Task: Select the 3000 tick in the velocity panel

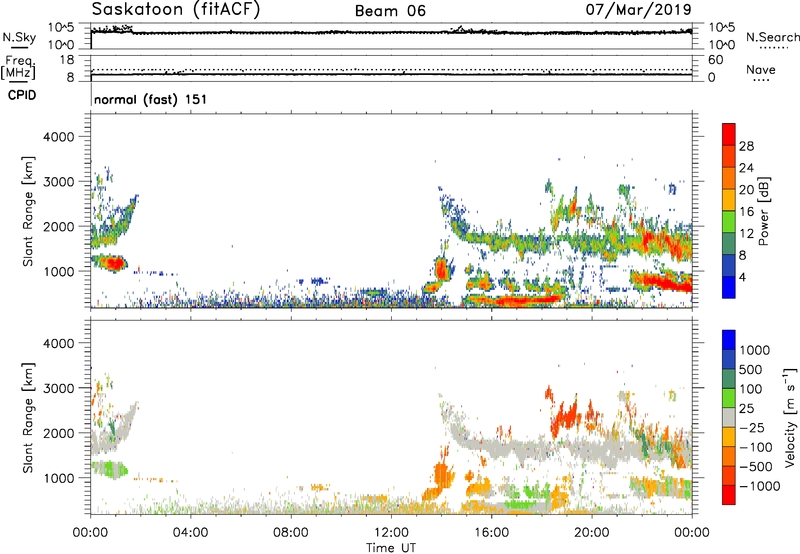Action: (59, 388)
